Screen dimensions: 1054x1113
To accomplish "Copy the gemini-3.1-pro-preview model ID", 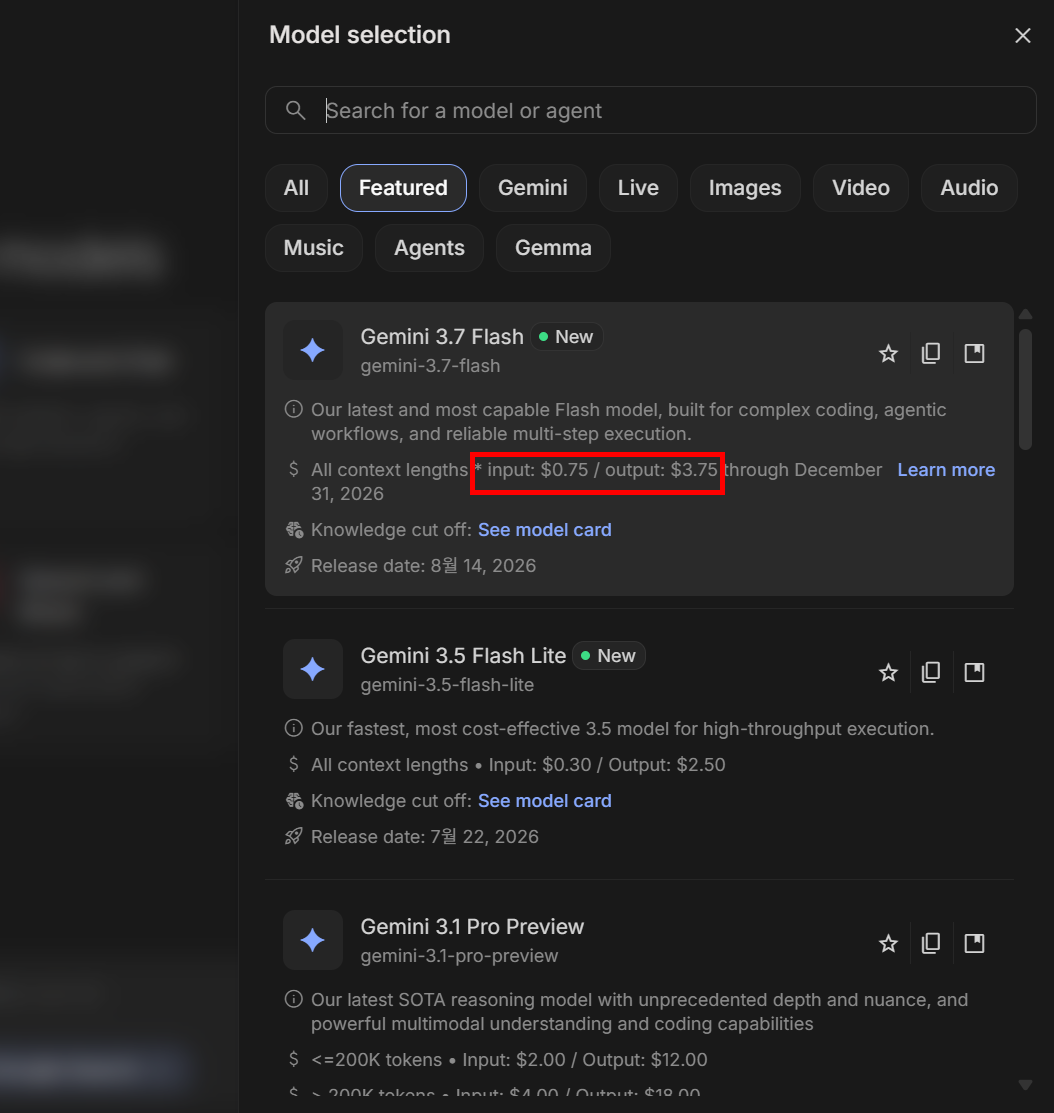I will point(931,943).
